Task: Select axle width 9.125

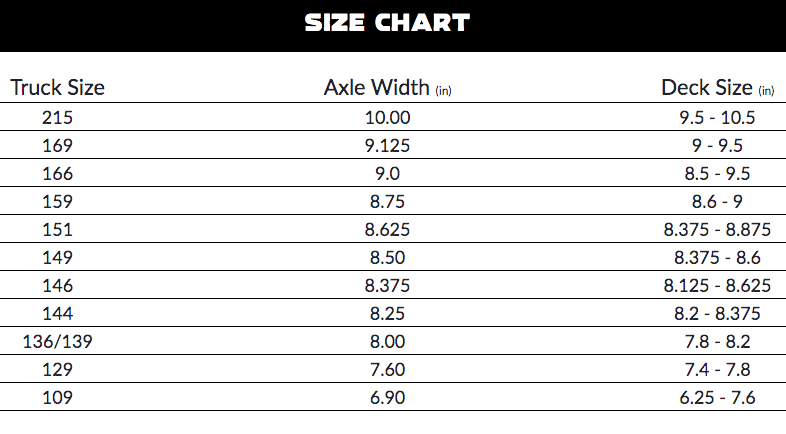Action: pos(387,145)
